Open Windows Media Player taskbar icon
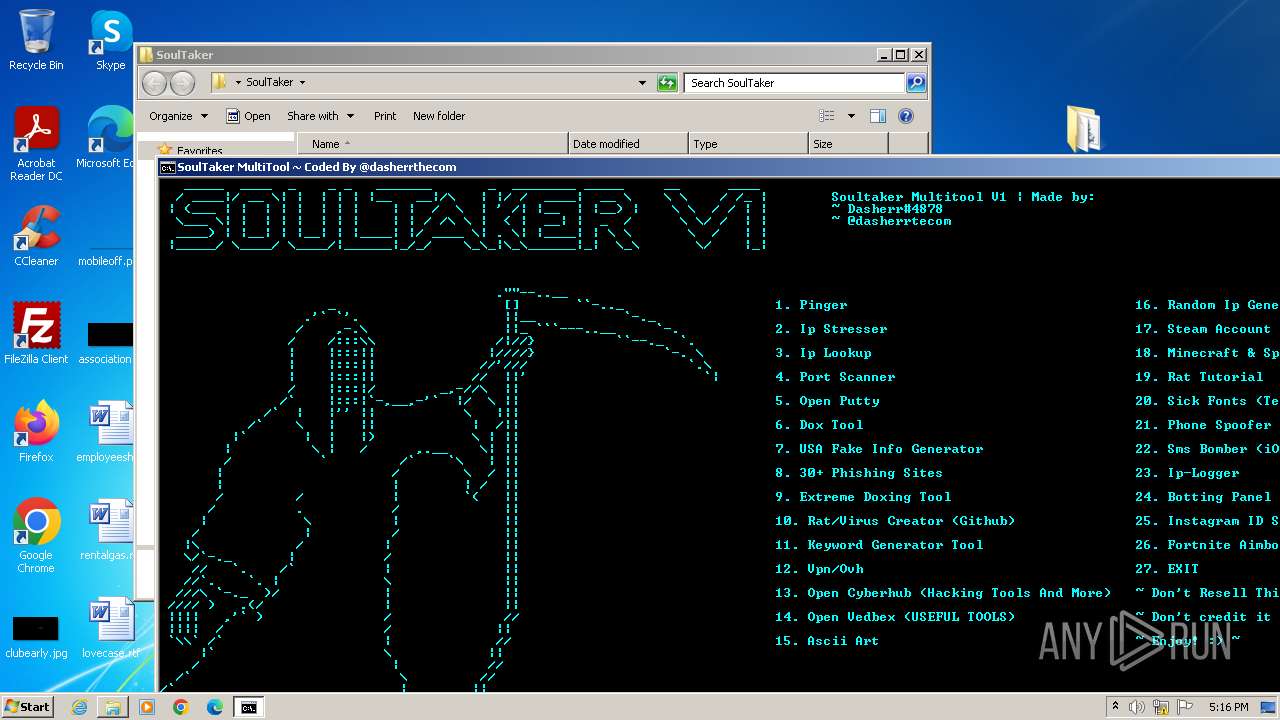Viewport: 1280px width, 720px height. pyautogui.click(x=147, y=707)
